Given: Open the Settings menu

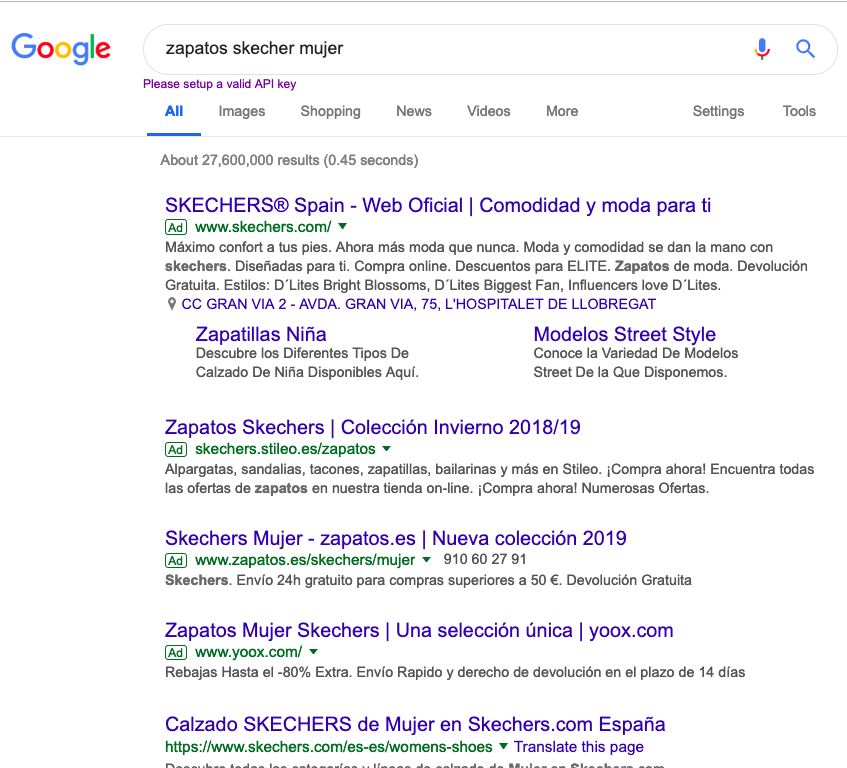Looking at the screenshot, I should [718, 111].
